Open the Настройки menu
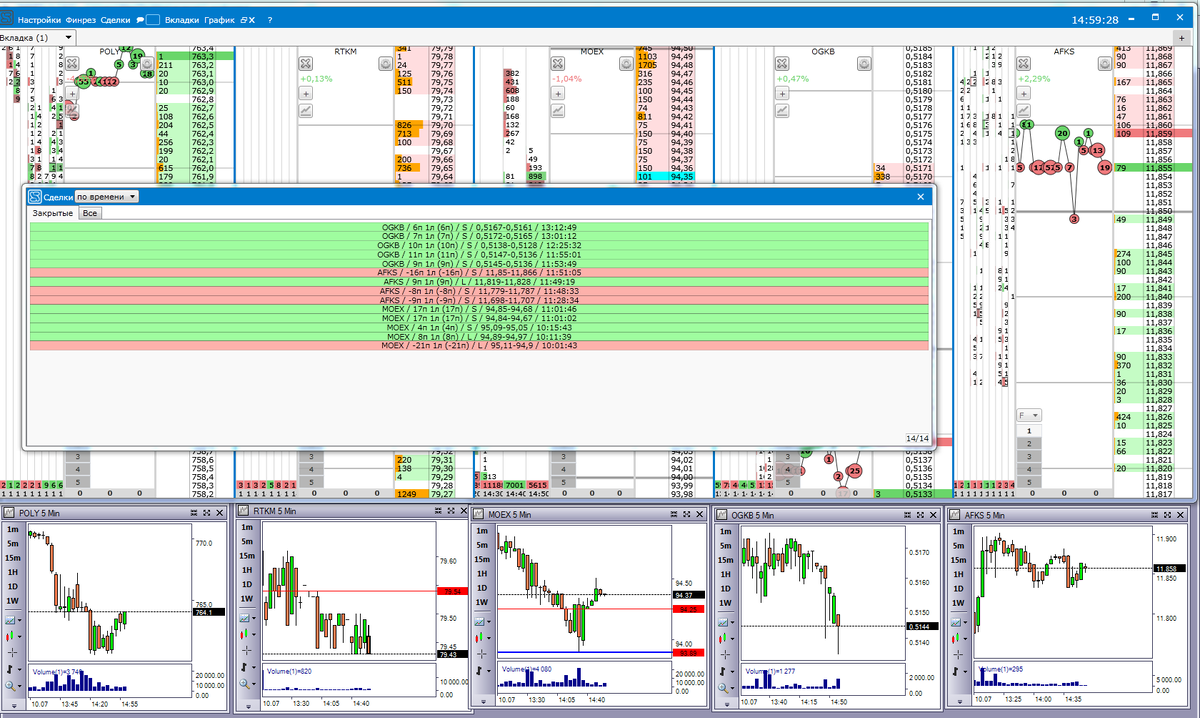 pyautogui.click(x=38, y=20)
